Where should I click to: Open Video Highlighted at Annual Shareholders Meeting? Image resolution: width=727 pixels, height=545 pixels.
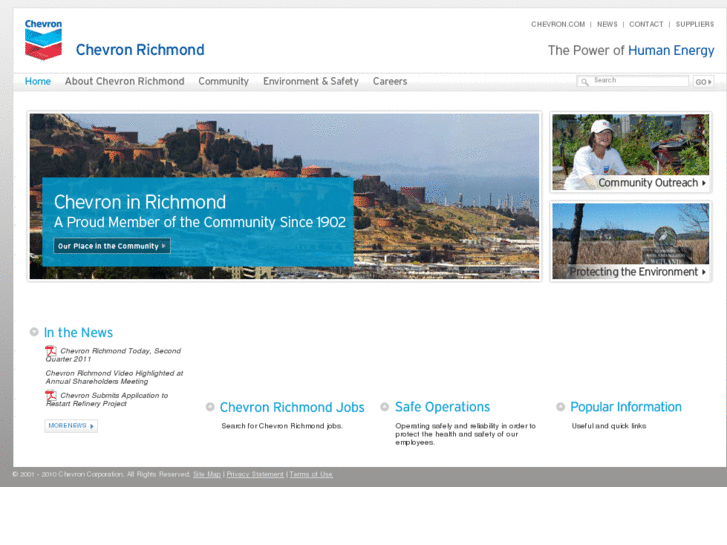[x=114, y=377]
